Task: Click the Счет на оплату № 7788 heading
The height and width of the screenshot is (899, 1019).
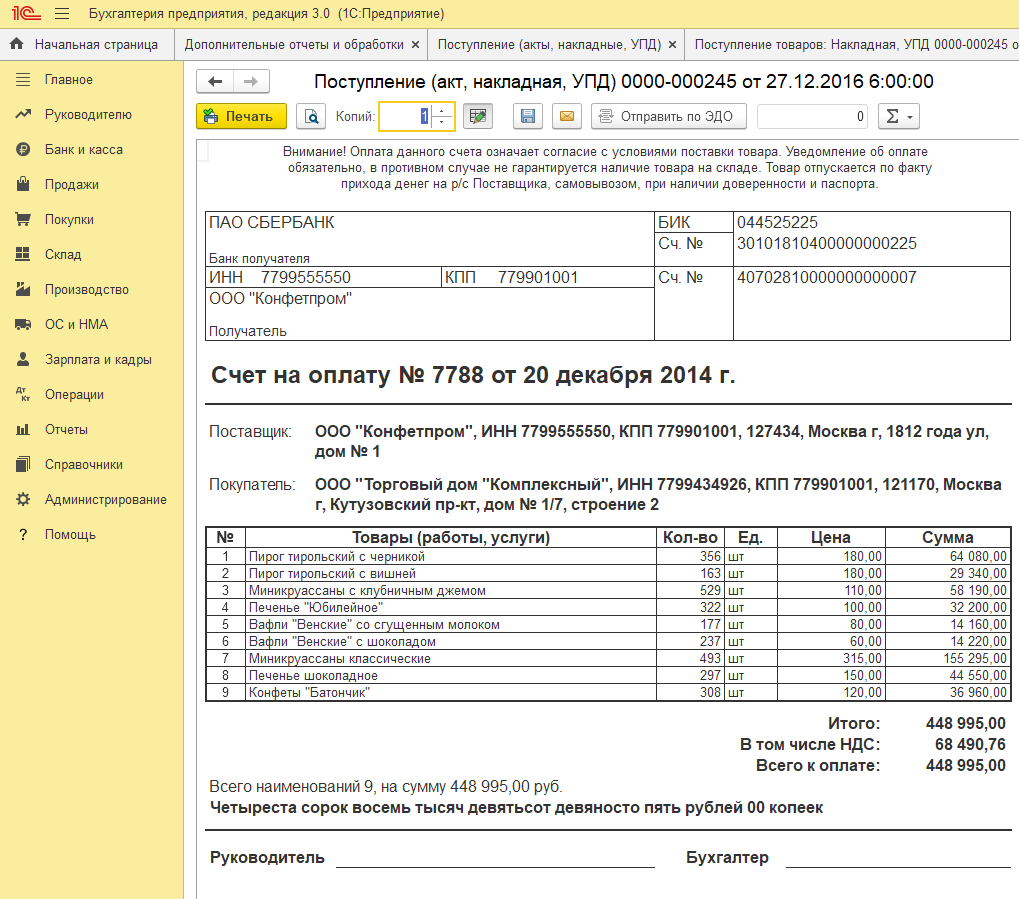Action: [473, 375]
